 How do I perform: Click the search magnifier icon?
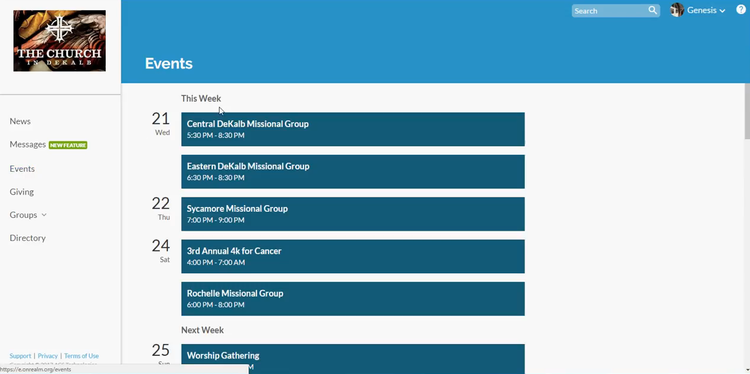pyautogui.click(x=652, y=11)
